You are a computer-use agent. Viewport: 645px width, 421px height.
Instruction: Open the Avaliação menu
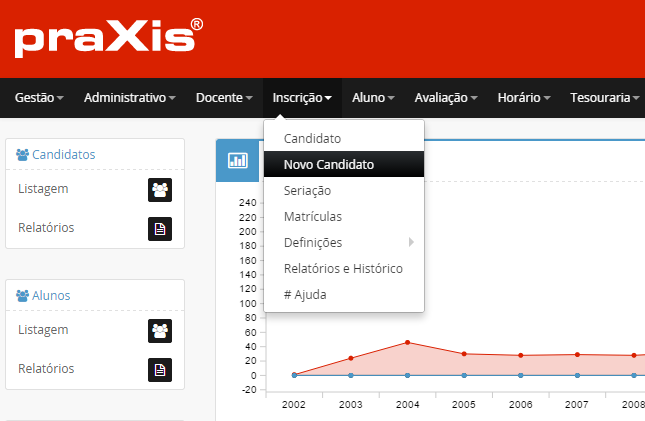click(x=447, y=98)
